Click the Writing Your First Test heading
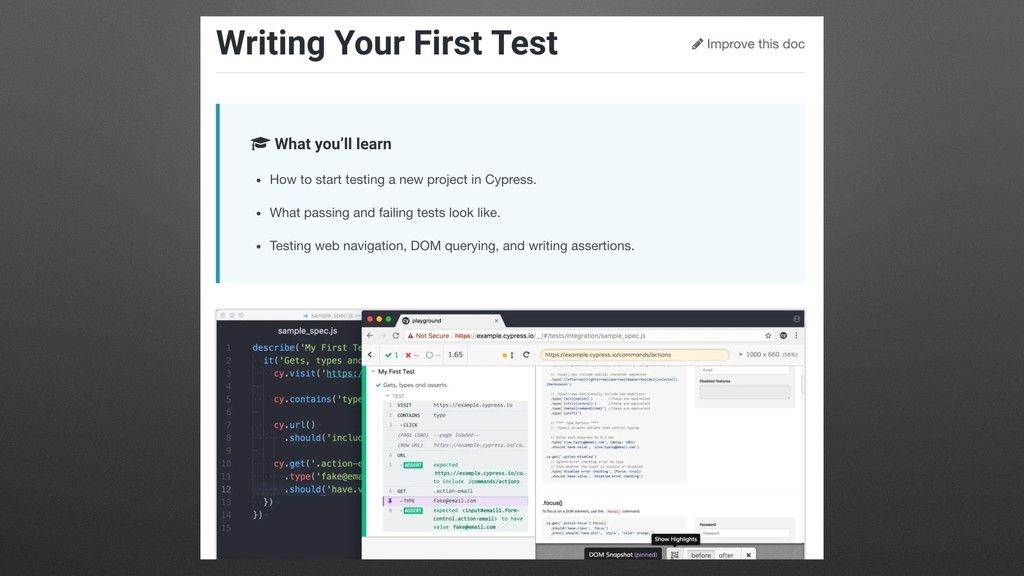Image resolution: width=1024 pixels, height=576 pixels. pos(387,43)
